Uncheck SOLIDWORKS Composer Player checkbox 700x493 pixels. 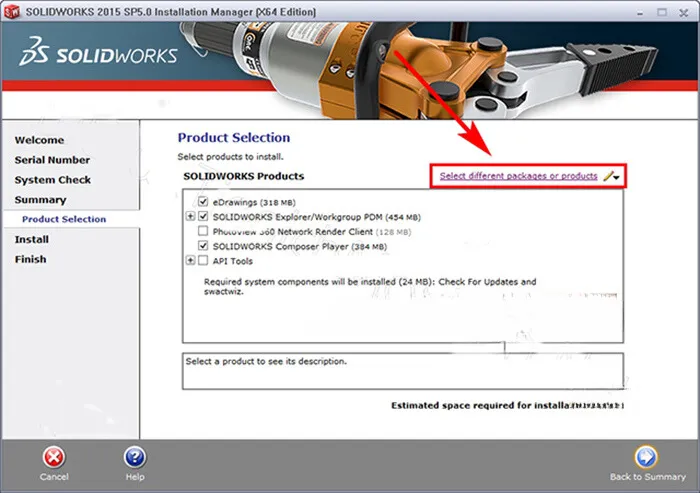[203, 246]
